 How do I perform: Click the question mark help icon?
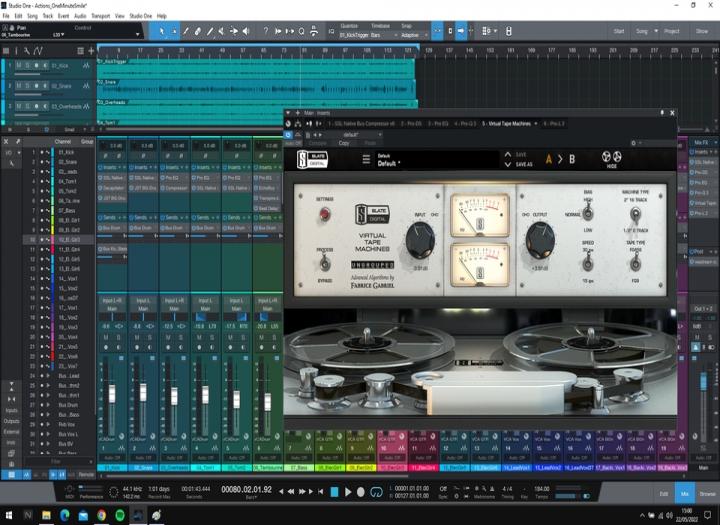(265, 31)
